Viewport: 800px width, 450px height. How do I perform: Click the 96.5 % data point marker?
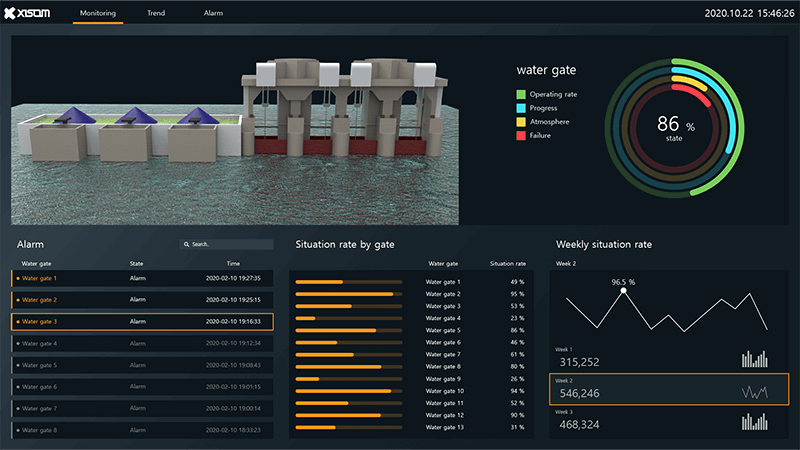(624, 291)
